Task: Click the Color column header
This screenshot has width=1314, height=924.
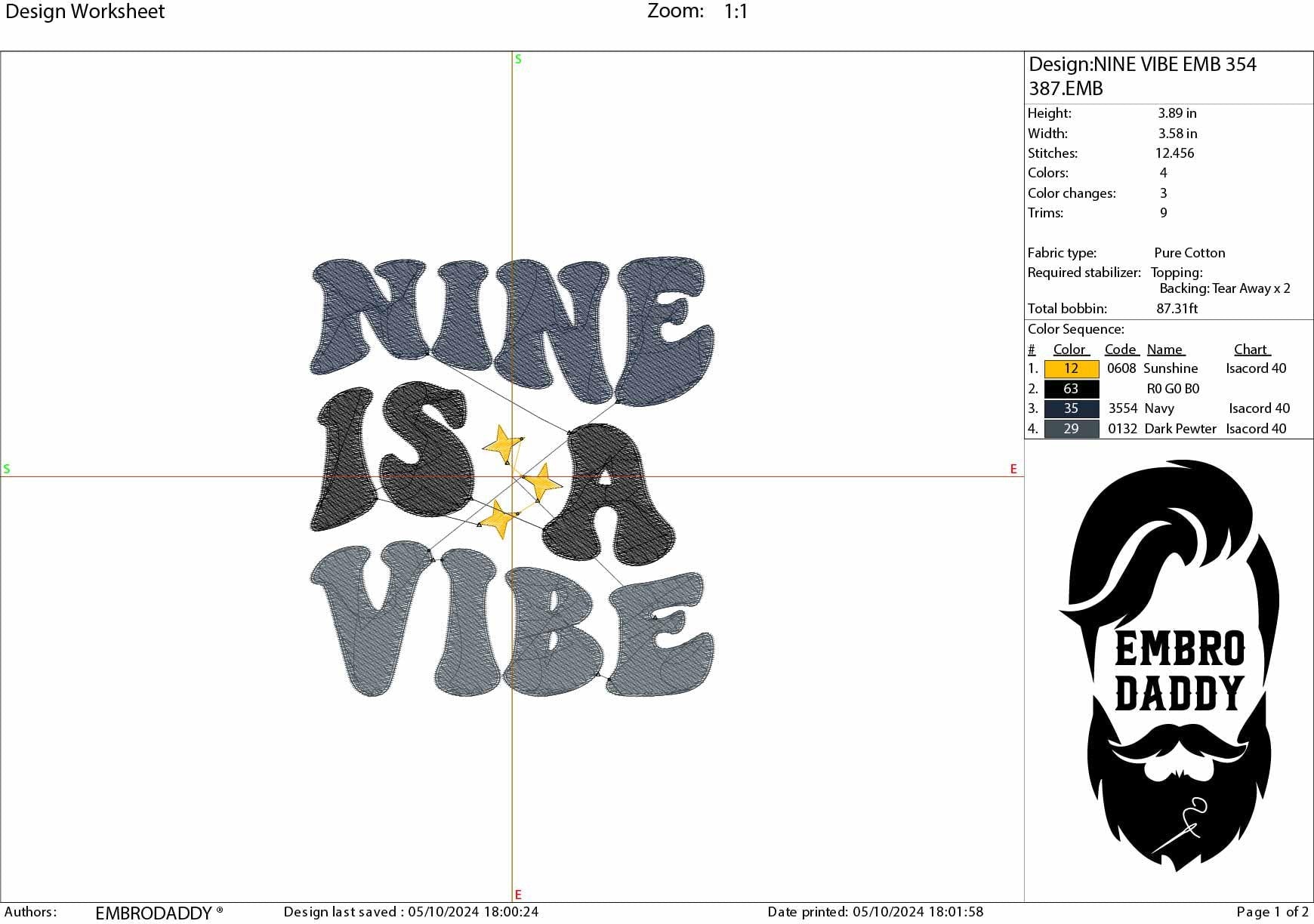Action: (1069, 350)
